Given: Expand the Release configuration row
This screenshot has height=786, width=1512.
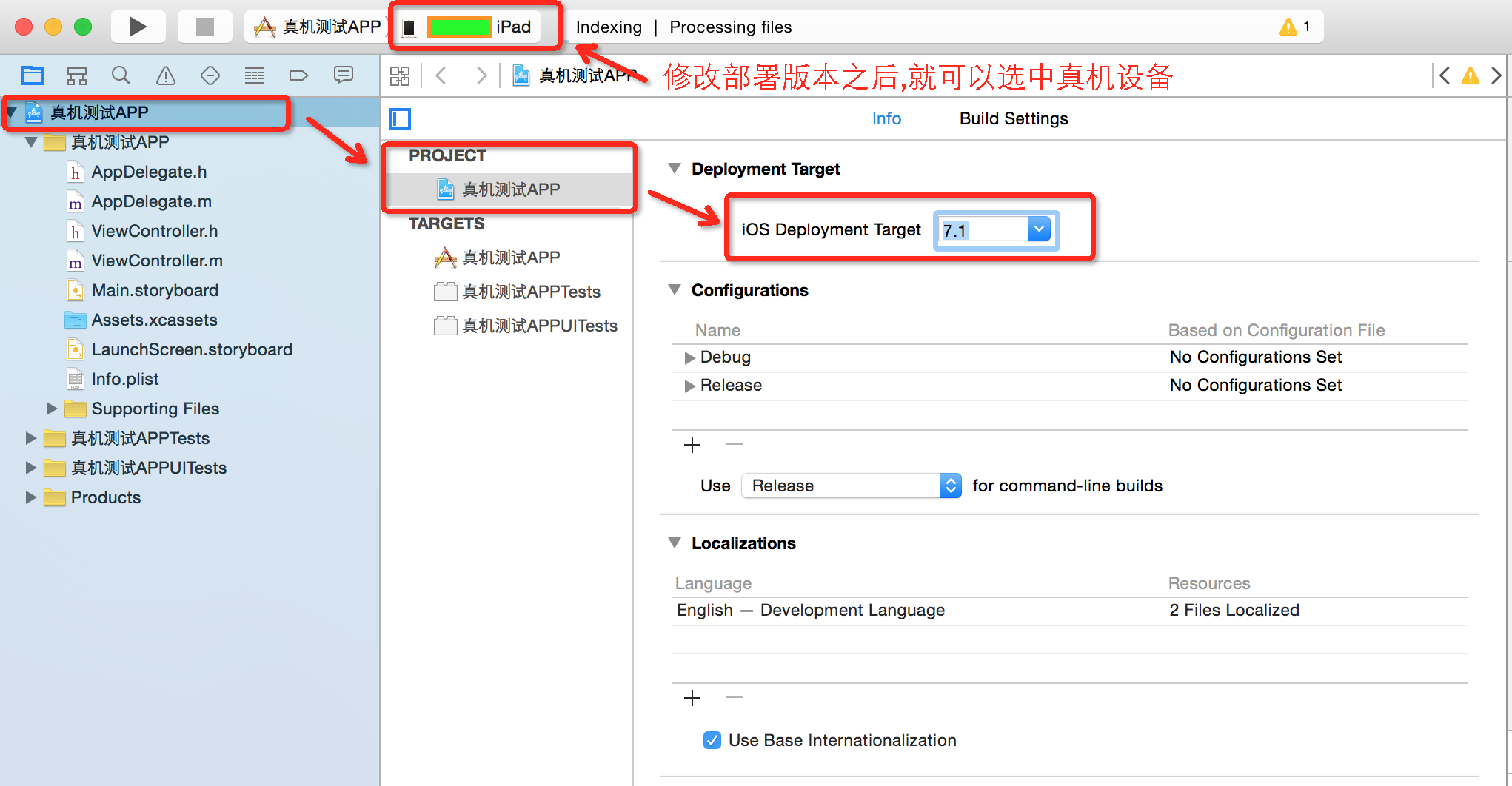Looking at the screenshot, I should [689, 386].
